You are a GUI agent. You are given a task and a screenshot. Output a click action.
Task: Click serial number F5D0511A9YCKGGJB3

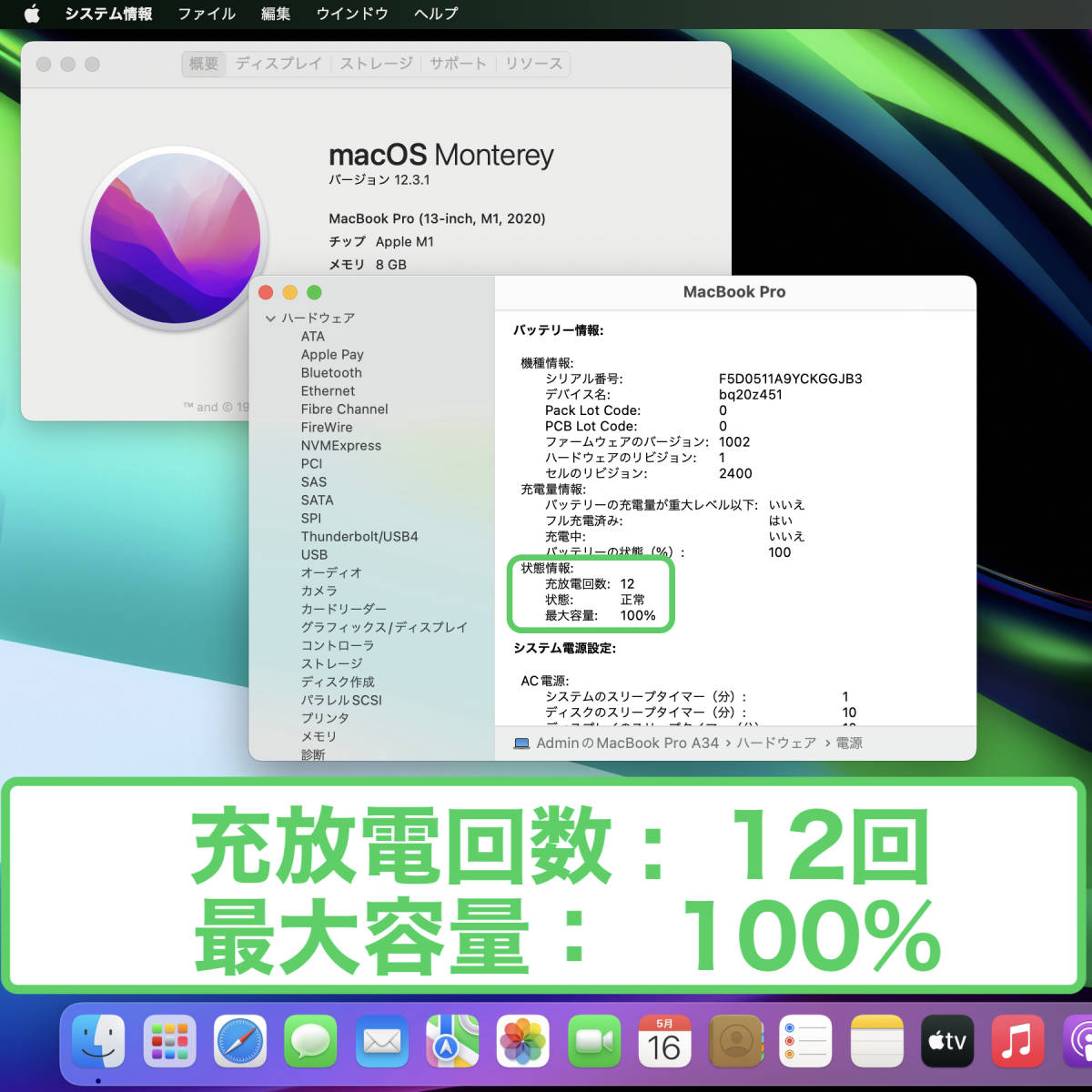791,379
